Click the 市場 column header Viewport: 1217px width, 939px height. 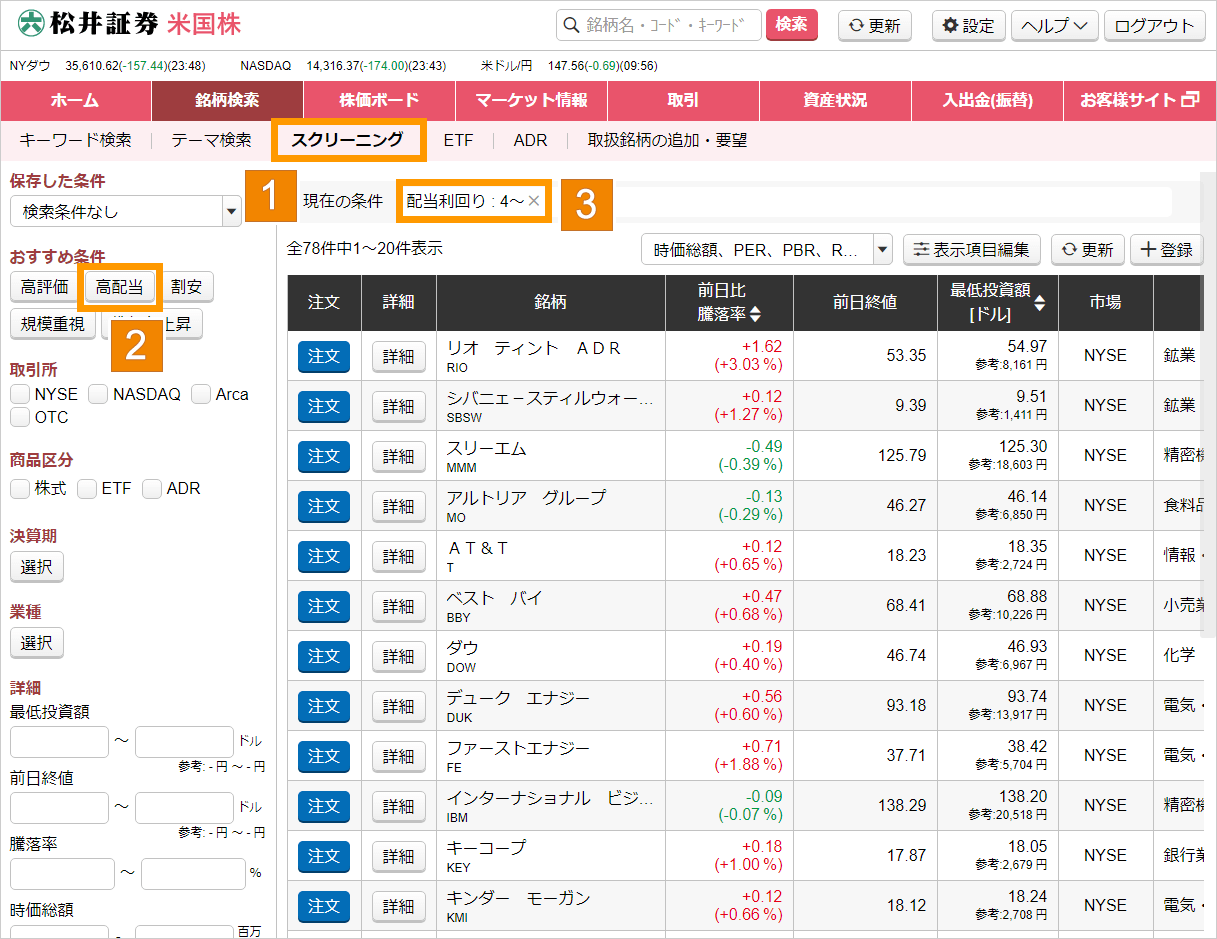tap(1105, 302)
